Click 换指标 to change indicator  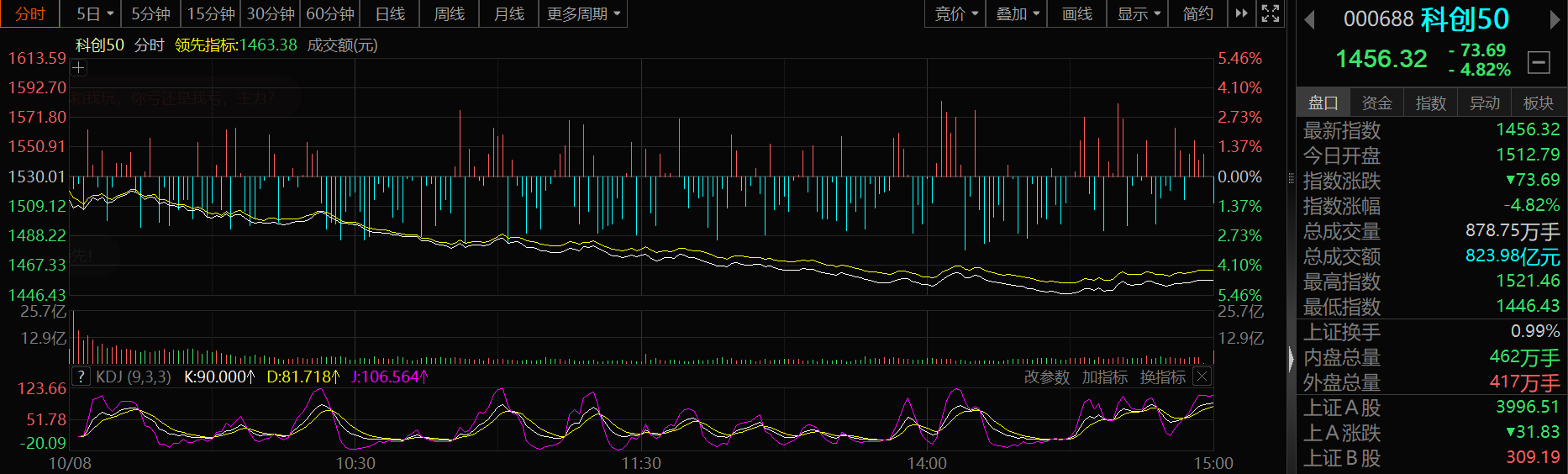[x=1163, y=377]
